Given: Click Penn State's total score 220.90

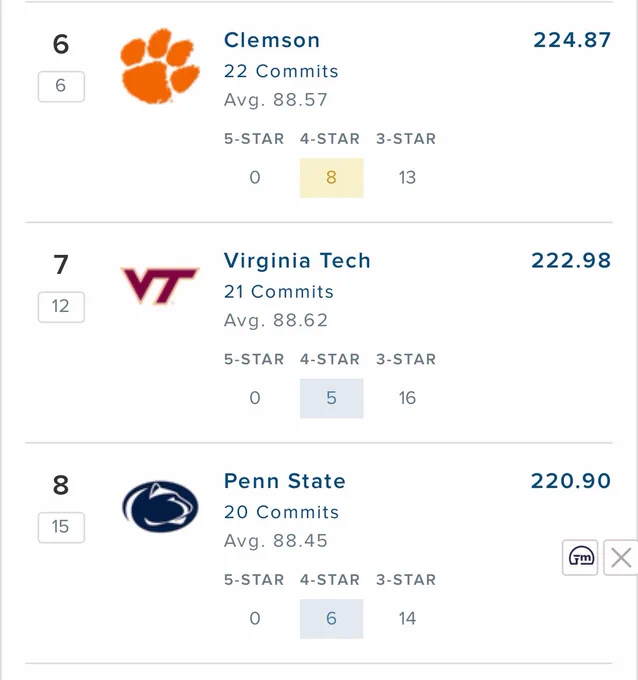Looking at the screenshot, I should [571, 481].
